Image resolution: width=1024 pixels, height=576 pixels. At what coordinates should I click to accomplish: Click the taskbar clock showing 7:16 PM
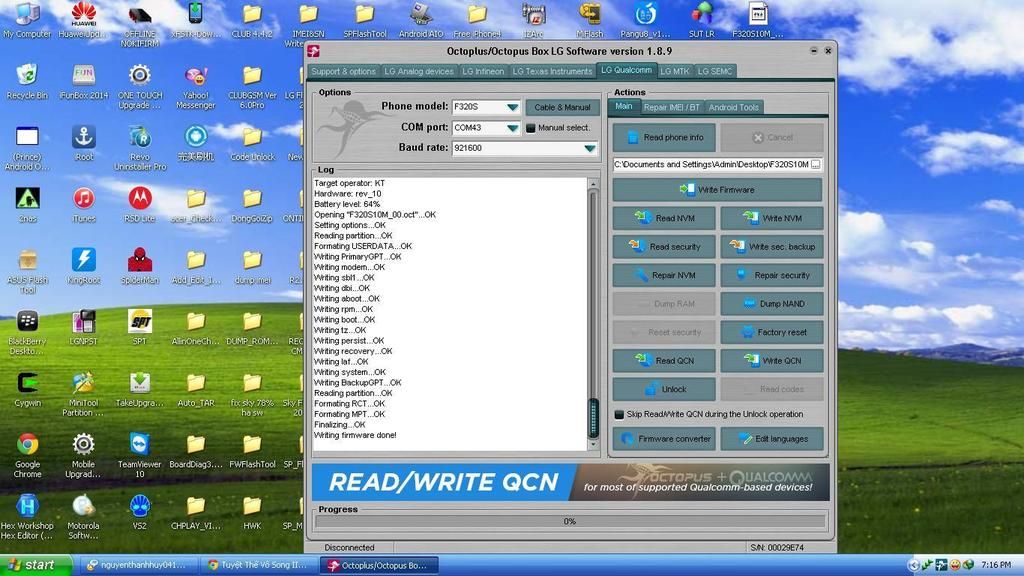pos(996,564)
